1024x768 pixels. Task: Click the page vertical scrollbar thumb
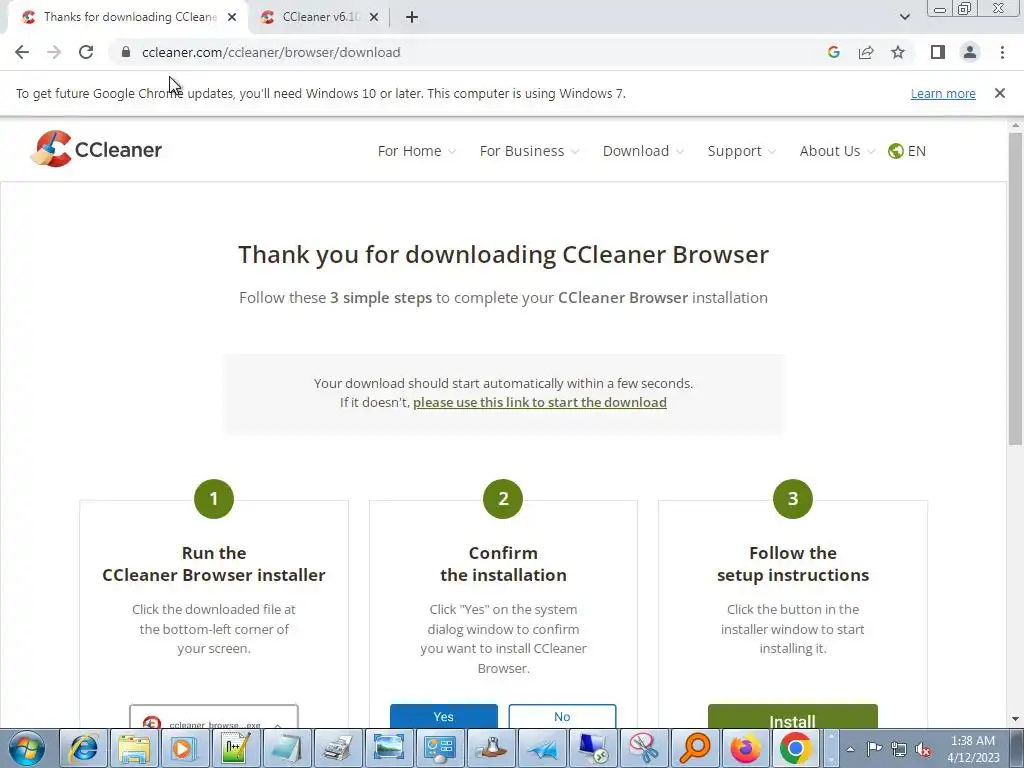pyautogui.click(x=1015, y=289)
